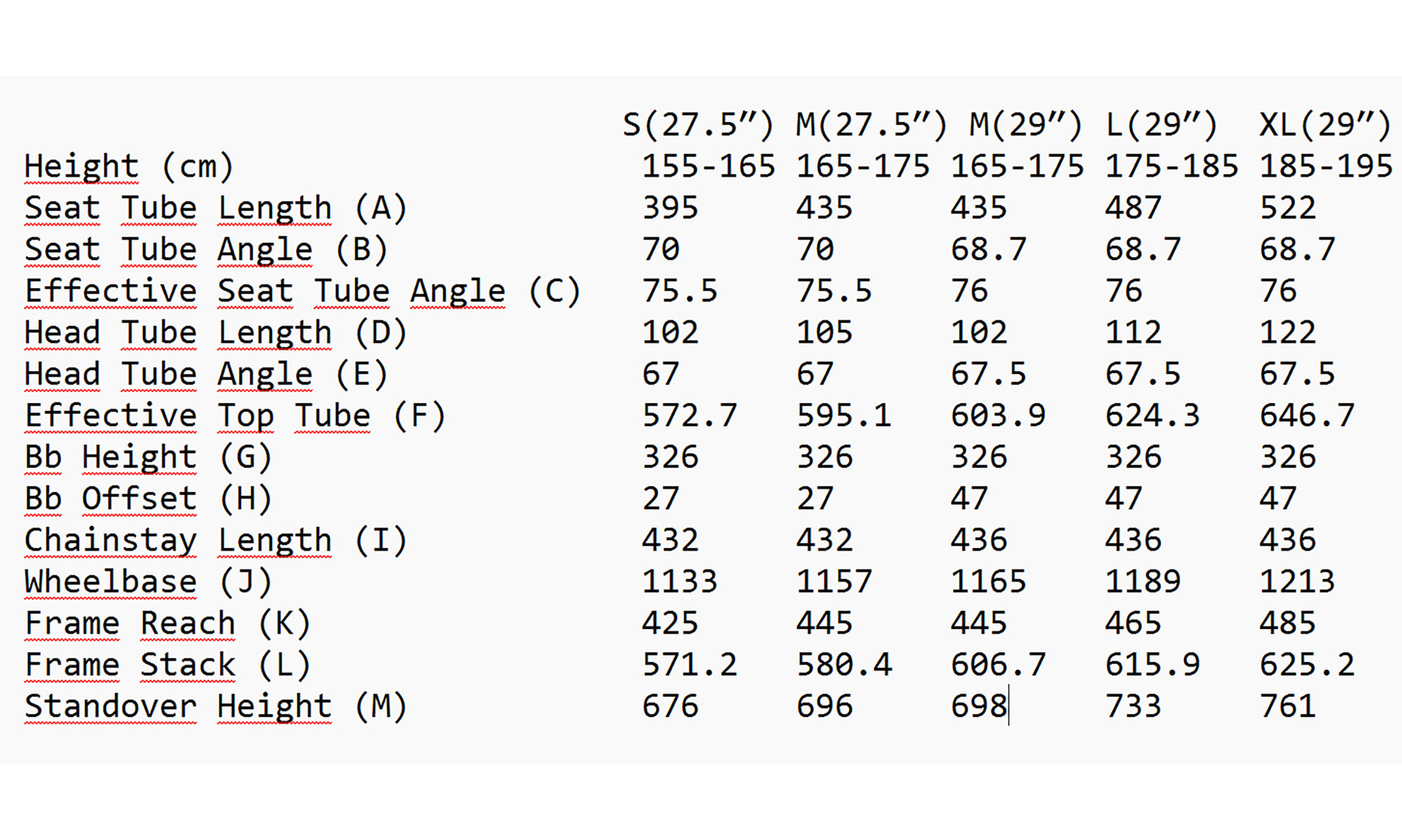Click the wheelbase value 1213
This screenshot has height=840, width=1402.
[1297, 581]
